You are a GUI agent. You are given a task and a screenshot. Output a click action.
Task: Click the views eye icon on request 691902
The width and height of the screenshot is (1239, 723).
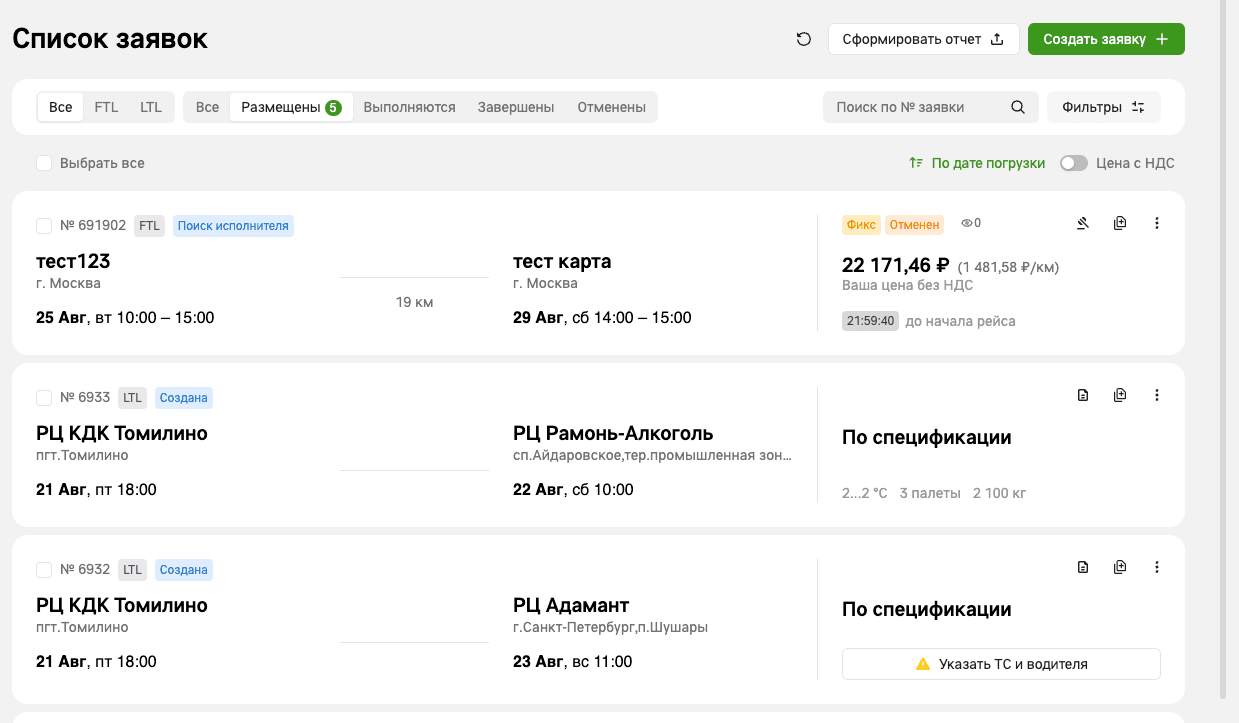(x=967, y=224)
